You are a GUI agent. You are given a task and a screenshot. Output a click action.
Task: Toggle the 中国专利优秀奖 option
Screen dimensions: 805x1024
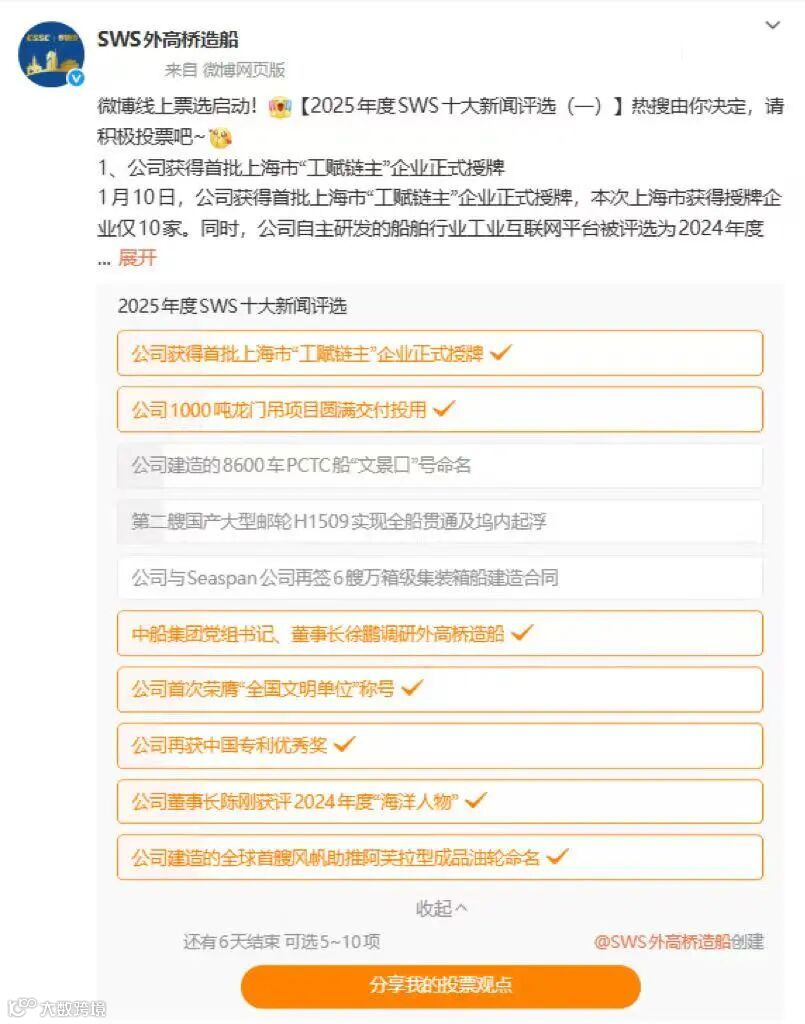pos(440,745)
